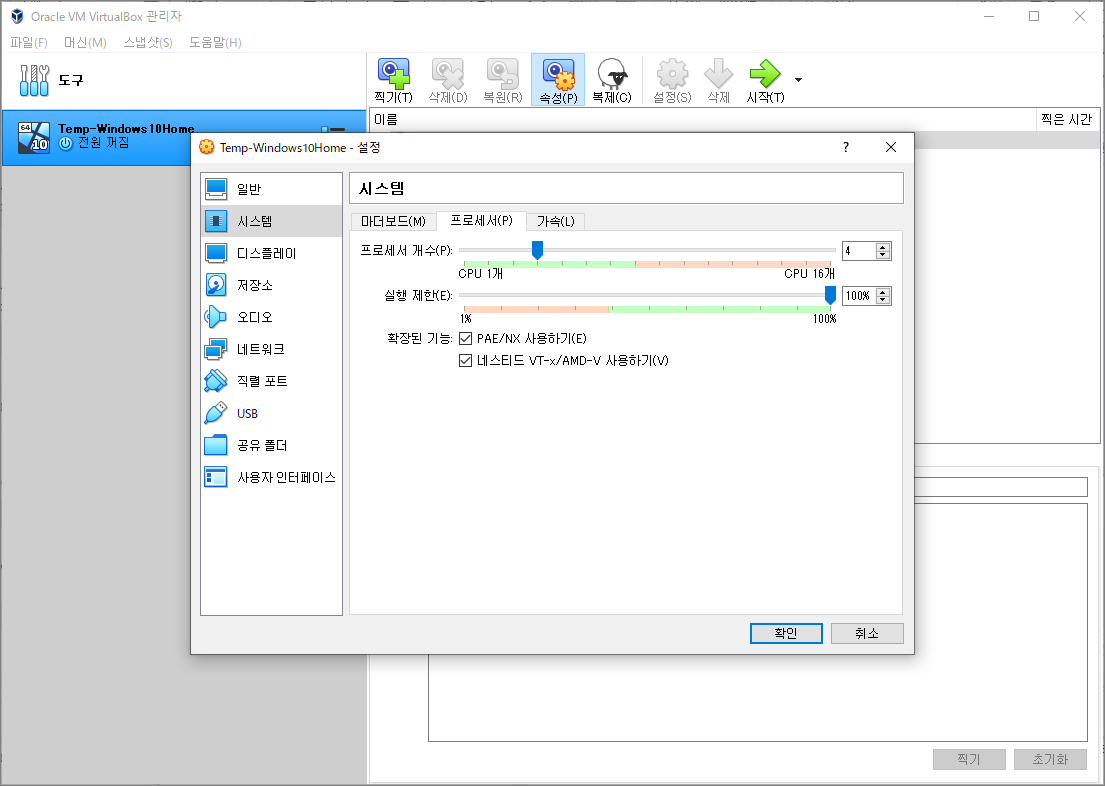Decrease the processor count with down arrow

(x=883, y=255)
